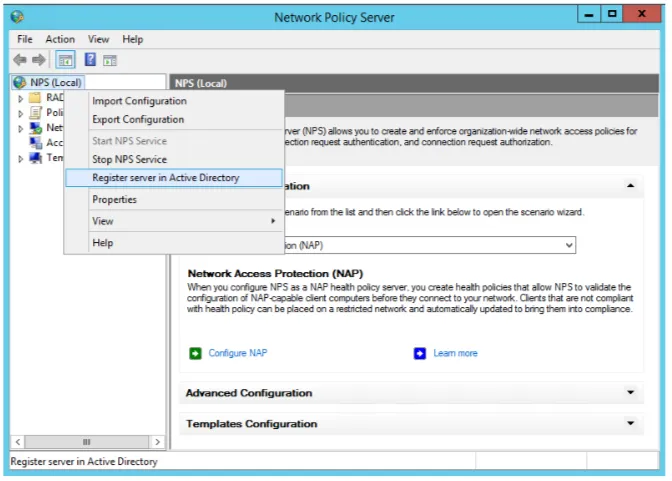Image resolution: width=672 pixels, height=481 pixels.
Task: Click the Accounting icon in tree
Action: 36,143
